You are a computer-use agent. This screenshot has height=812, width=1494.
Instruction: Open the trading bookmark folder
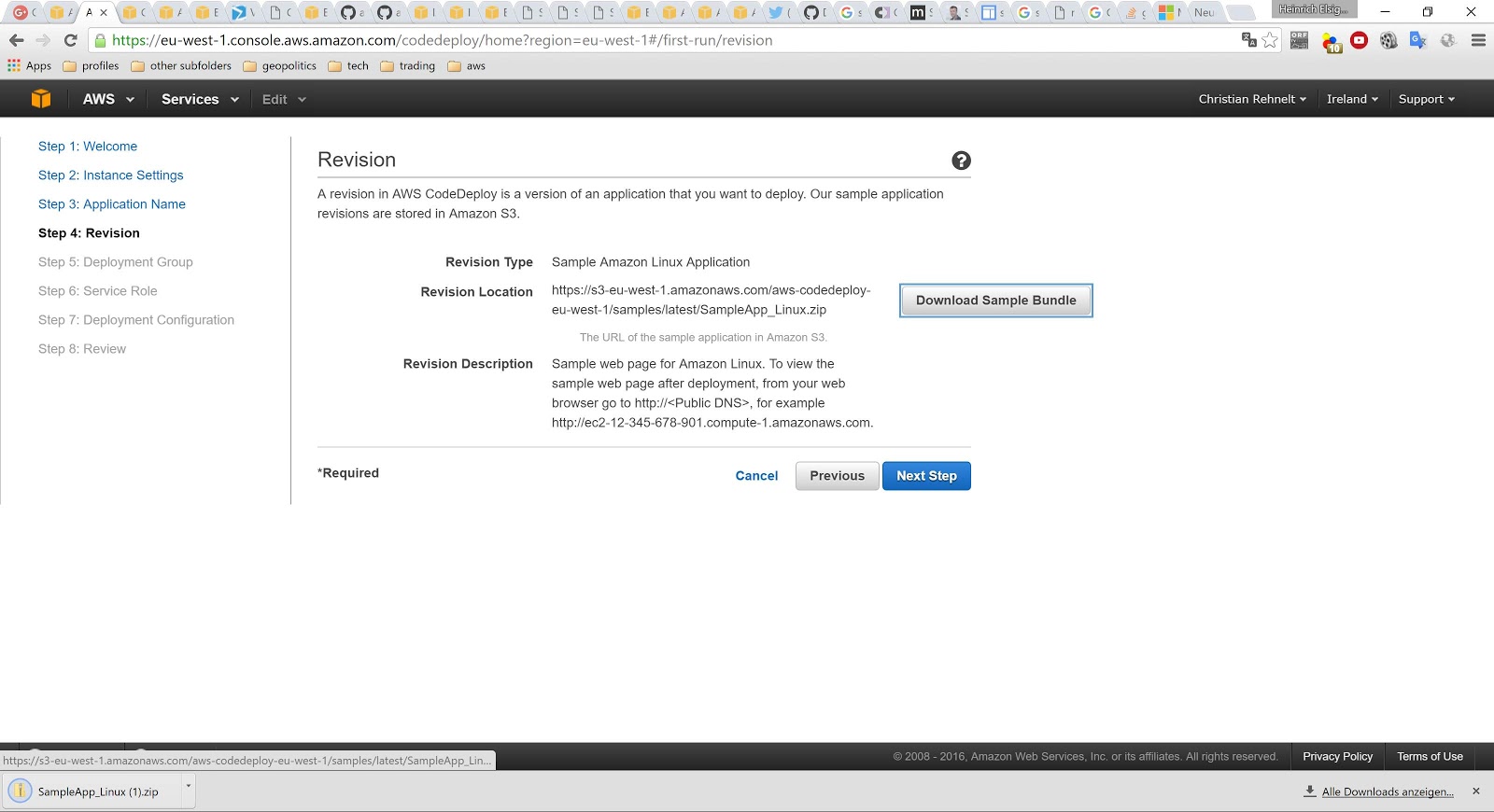[x=407, y=65]
